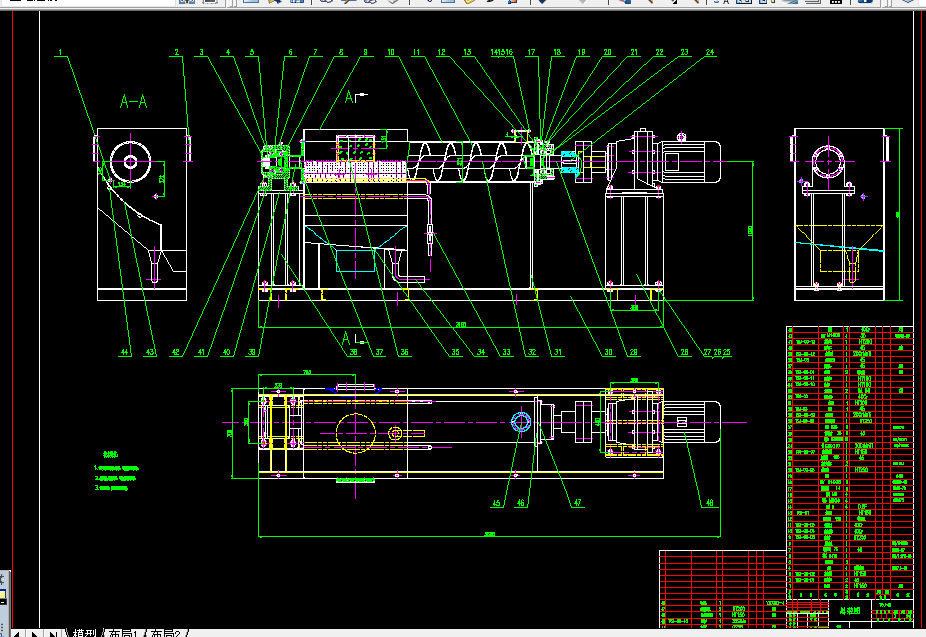Select part balloon number 10
The height and width of the screenshot is (637, 926).
point(390,53)
